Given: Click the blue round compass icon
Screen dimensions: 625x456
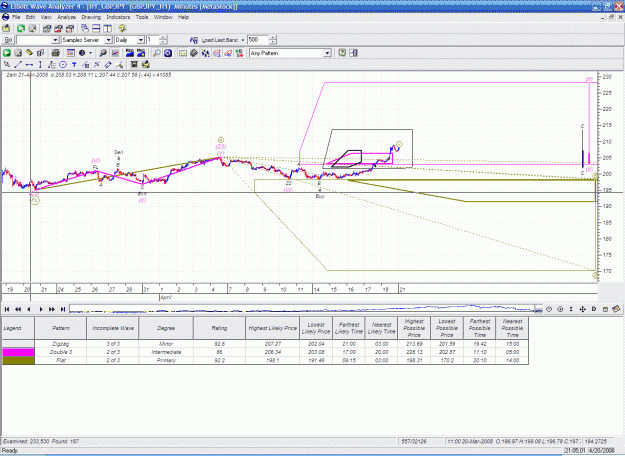Looking at the screenshot, I should [x=168, y=53].
